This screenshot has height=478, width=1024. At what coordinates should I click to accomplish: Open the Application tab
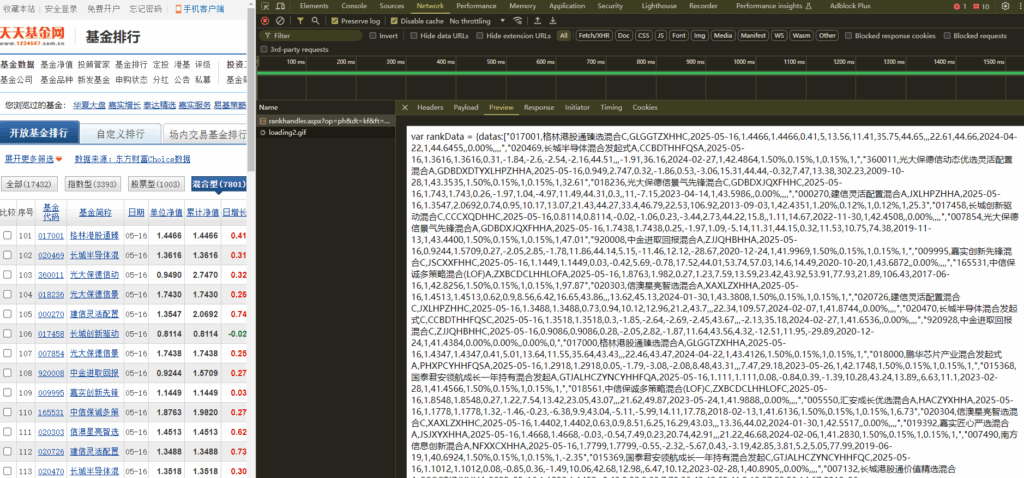pyautogui.click(x=567, y=6)
